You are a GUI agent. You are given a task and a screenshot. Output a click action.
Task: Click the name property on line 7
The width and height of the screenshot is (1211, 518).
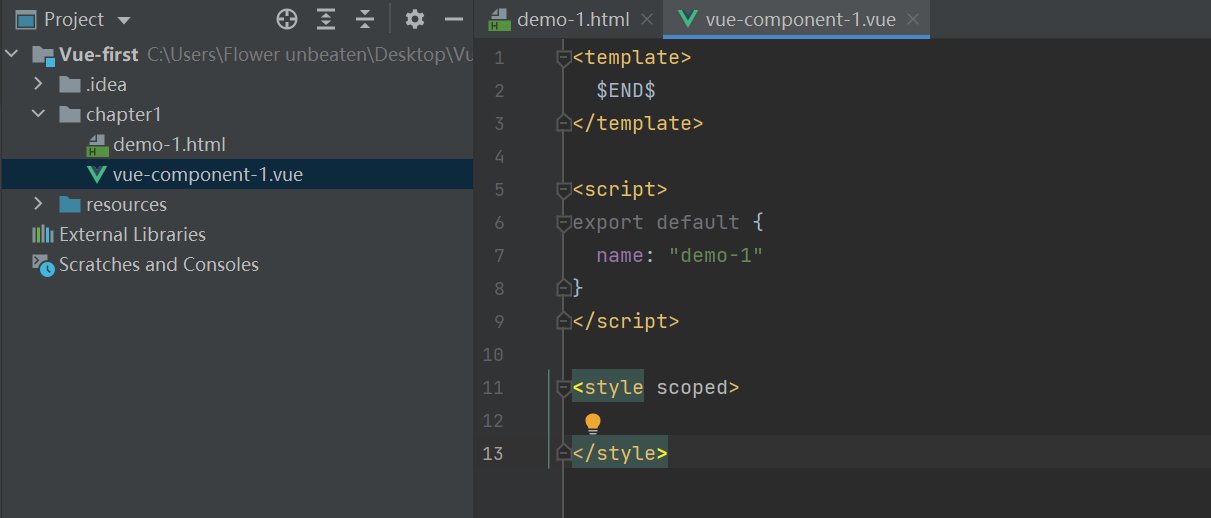click(620, 255)
